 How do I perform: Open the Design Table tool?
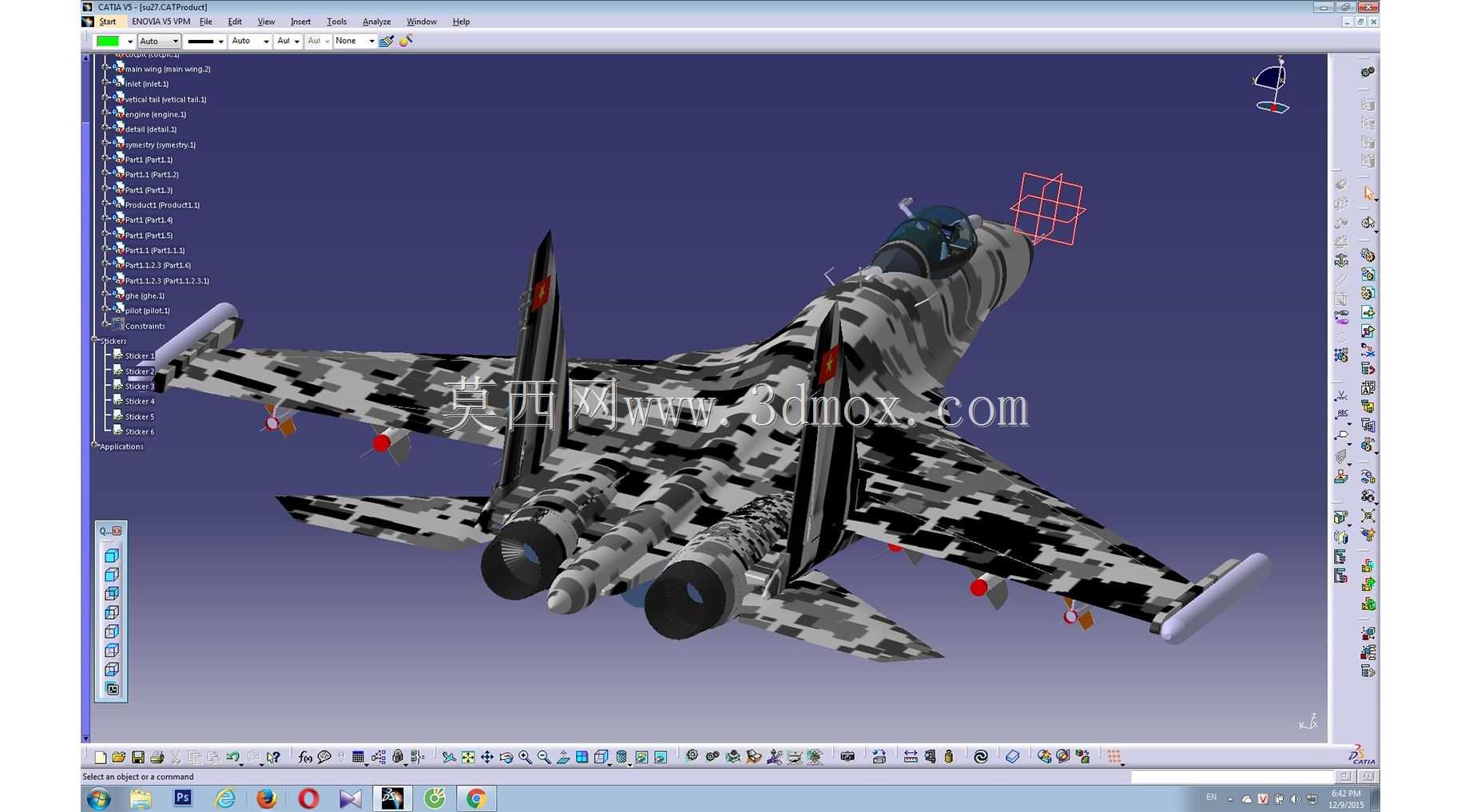(x=359, y=757)
